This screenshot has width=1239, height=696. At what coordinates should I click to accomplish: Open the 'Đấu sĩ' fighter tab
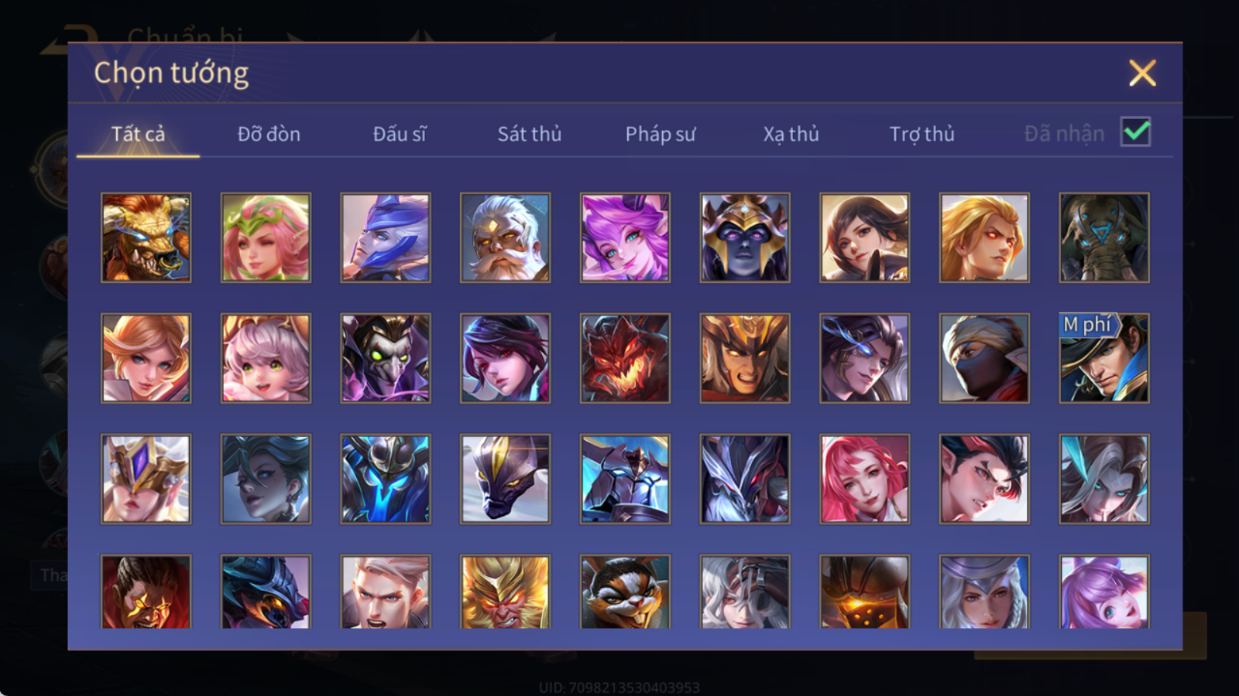[399, 134]
